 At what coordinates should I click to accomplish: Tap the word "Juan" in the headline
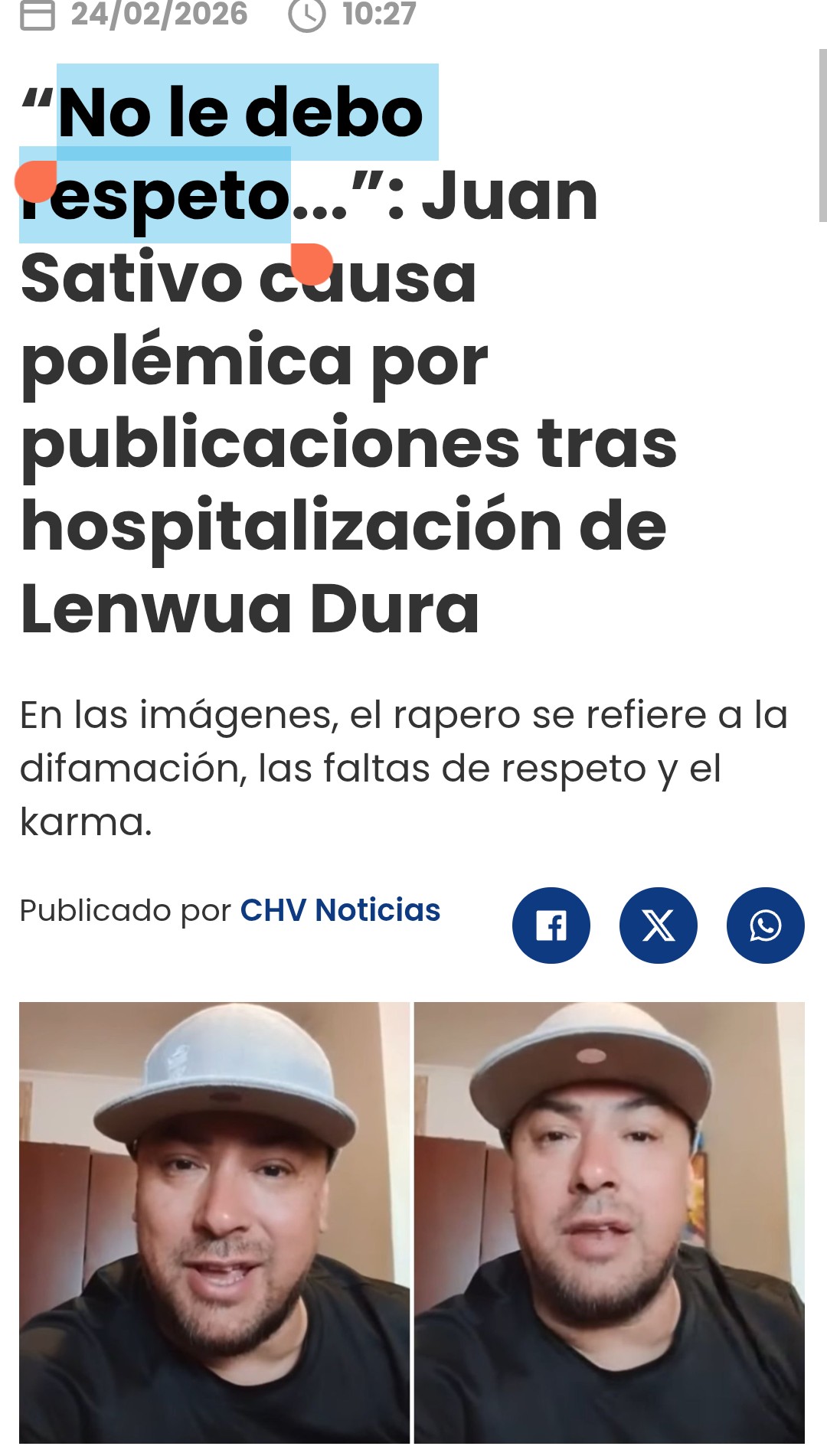click(x=510, y=196)
